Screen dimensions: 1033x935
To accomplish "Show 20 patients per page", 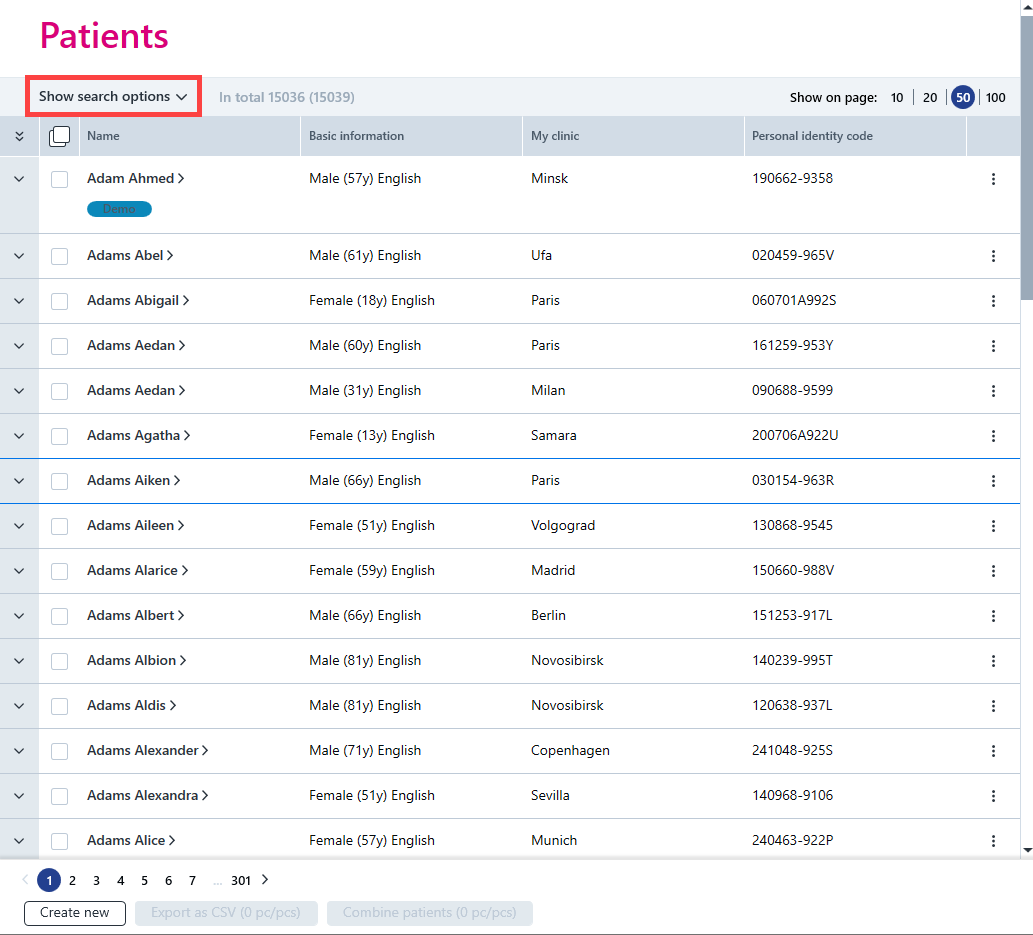I will pos(930,98).
